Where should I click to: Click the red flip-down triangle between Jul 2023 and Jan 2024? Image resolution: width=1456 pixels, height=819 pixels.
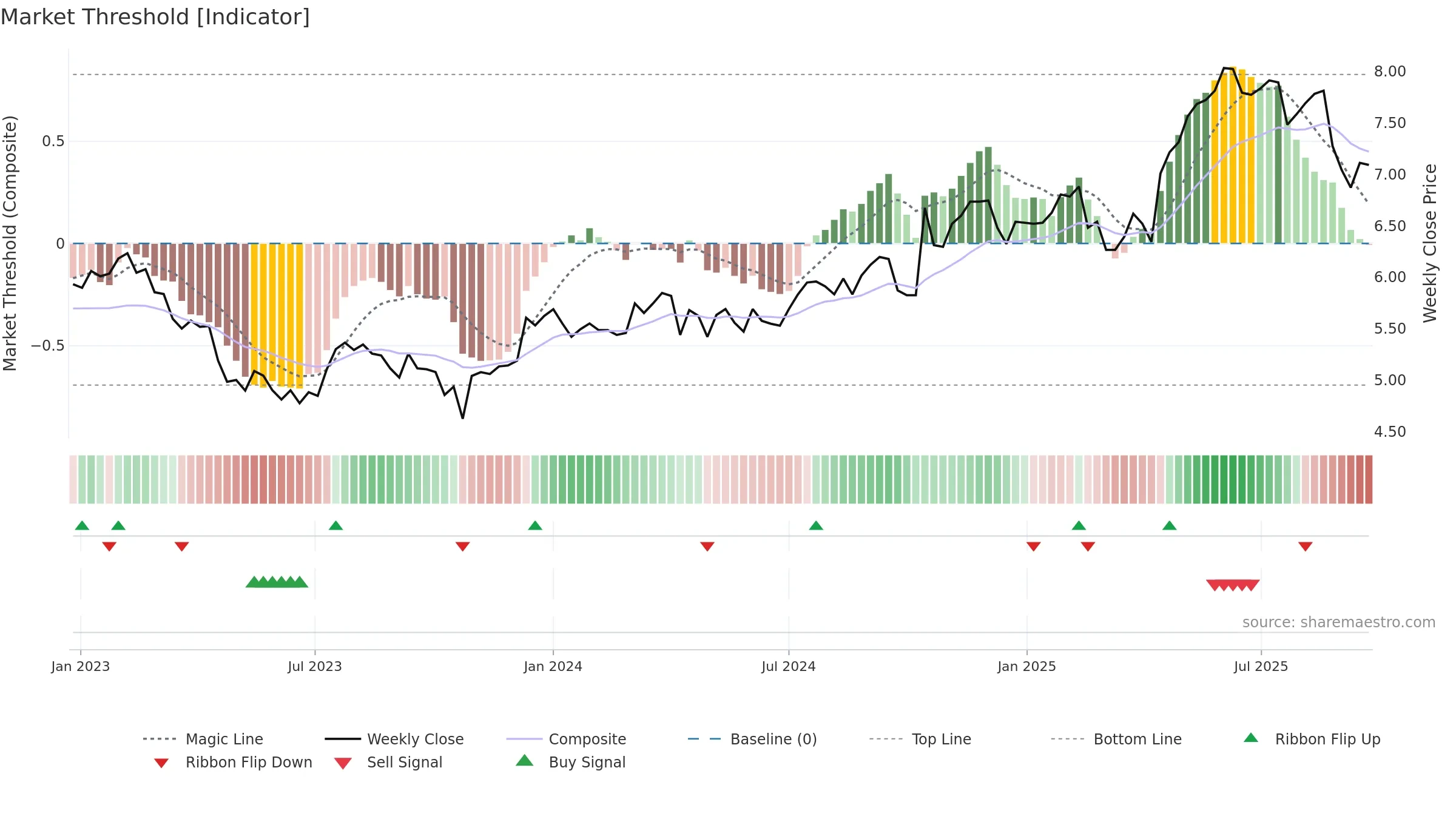[x=463, y=547]
